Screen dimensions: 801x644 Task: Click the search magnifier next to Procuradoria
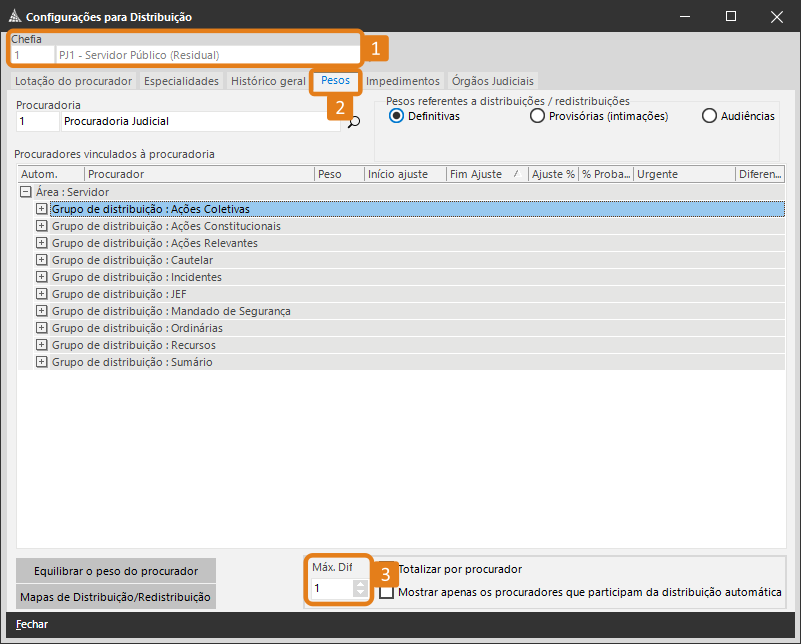(x=353, y=122)
